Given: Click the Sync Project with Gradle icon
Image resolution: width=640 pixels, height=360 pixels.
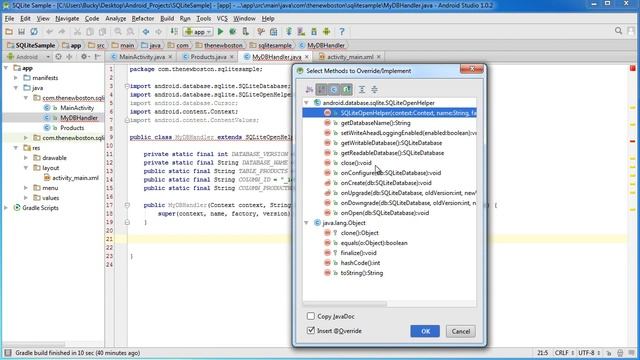Looking at the screenshot, I should point(289,31).
